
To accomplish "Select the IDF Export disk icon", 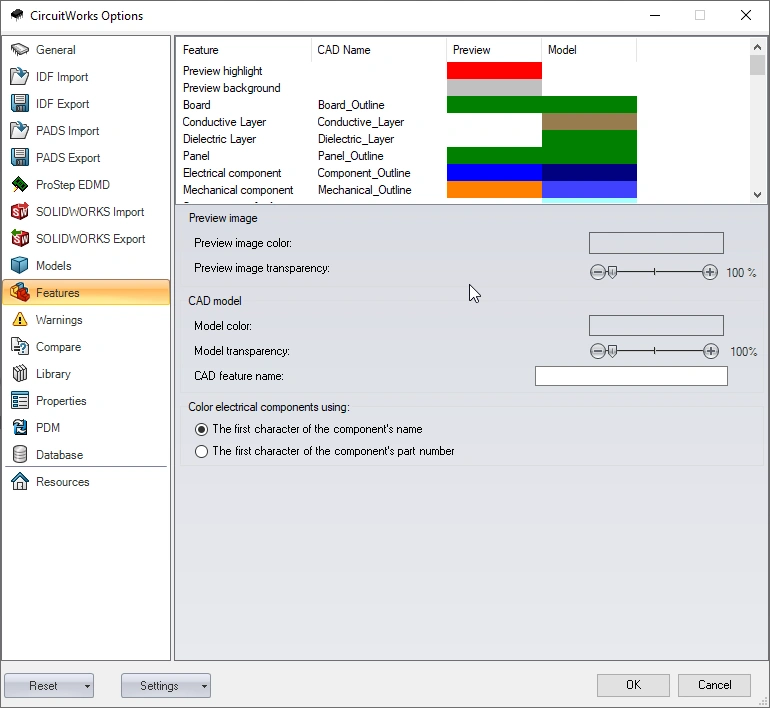I will pyautogui.click(x=20, y=104).
